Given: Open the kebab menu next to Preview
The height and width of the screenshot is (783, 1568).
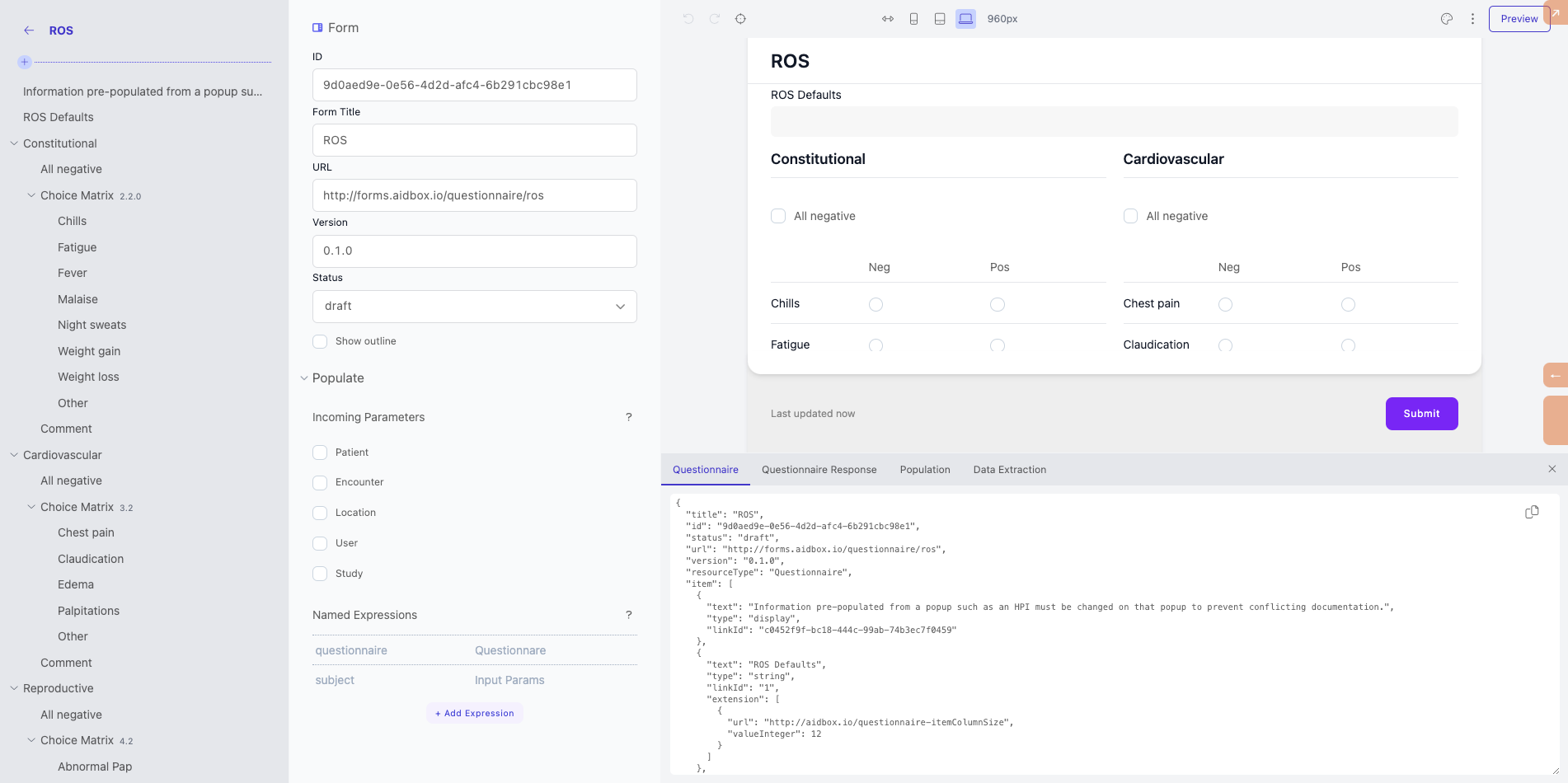Looking at the screenshot, I should 1473,18.
